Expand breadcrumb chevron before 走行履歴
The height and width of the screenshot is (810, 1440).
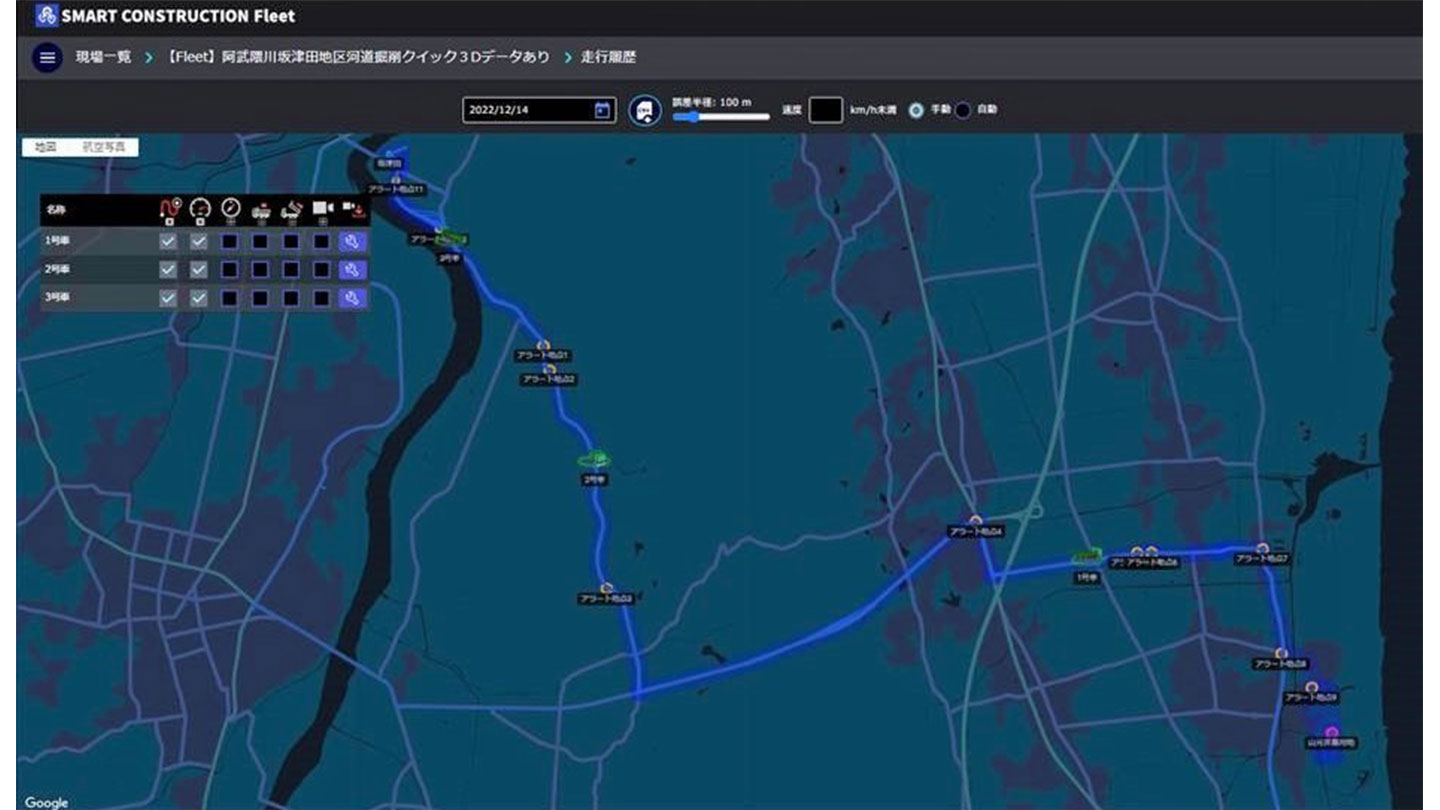pyautogui.click(x=566, y=58)
